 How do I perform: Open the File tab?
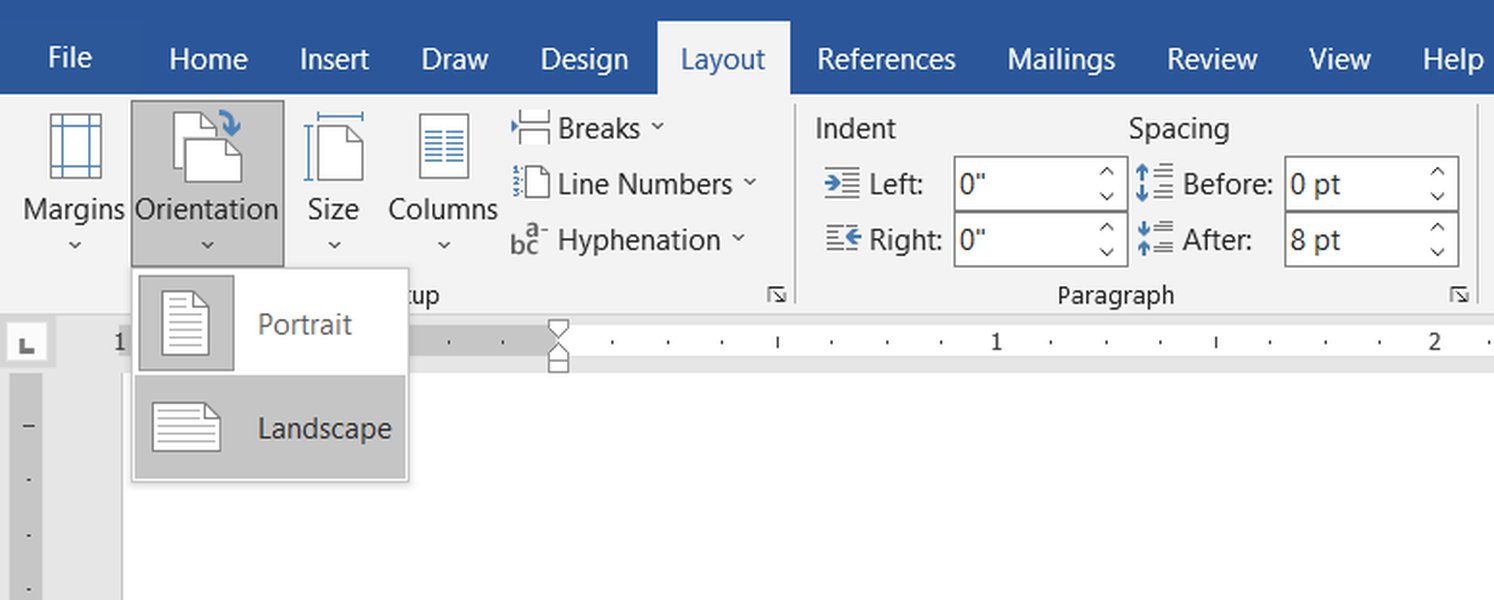[70, 58]
